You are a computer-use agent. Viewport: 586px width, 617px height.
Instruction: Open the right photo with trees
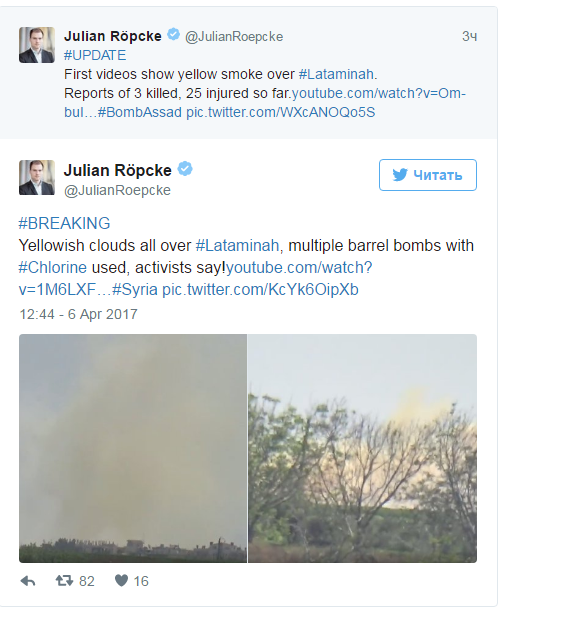362,448
